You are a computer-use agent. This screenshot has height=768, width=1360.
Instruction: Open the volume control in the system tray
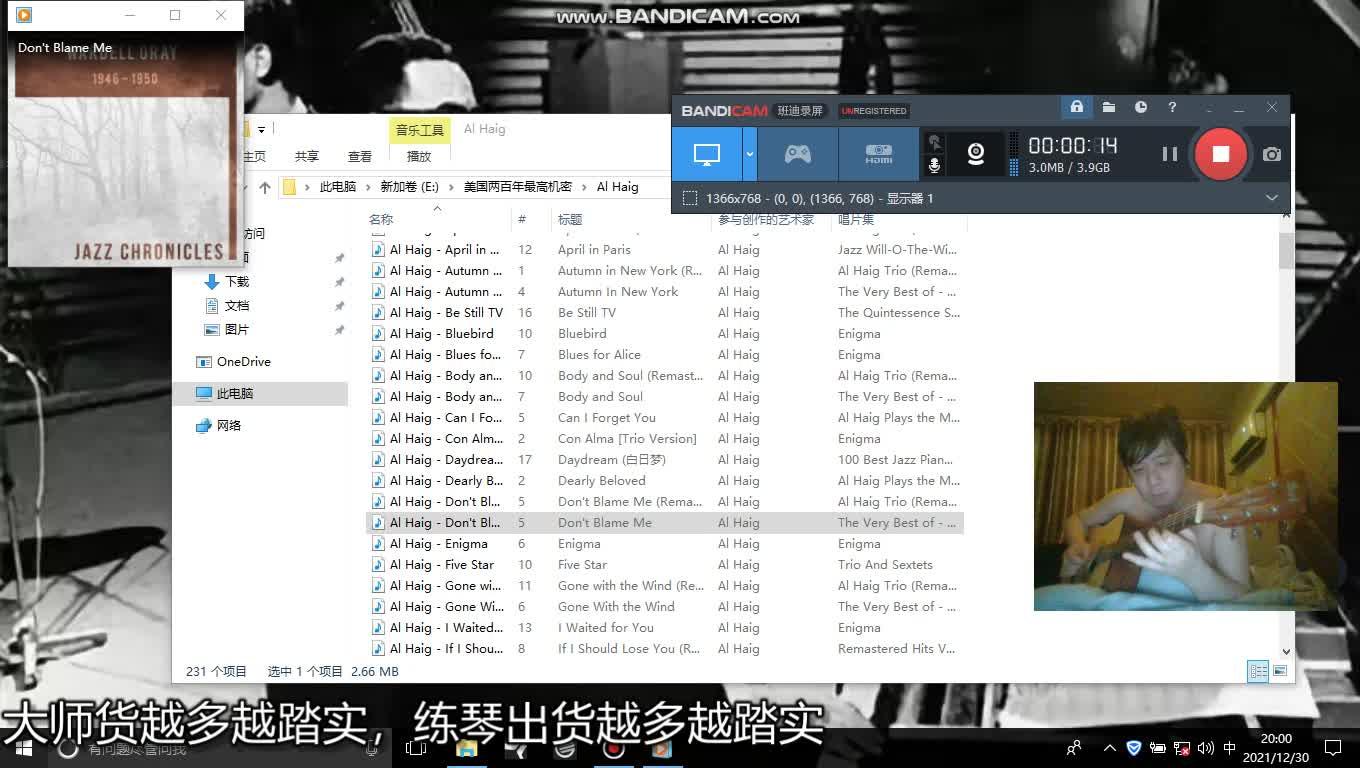(x=1205, y=747)
